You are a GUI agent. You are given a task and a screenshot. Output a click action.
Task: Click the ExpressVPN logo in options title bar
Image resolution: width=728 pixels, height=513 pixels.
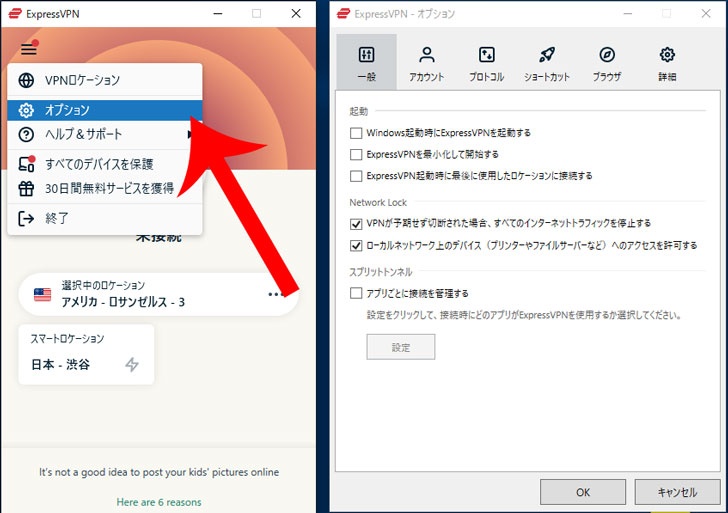tap(343, 14)
